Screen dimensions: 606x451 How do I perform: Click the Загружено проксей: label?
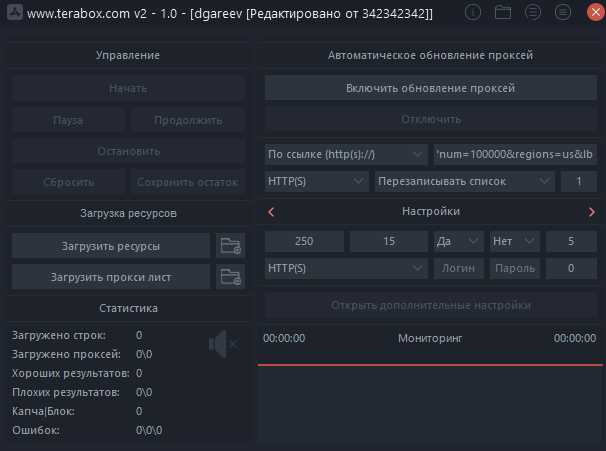[66, 354]
